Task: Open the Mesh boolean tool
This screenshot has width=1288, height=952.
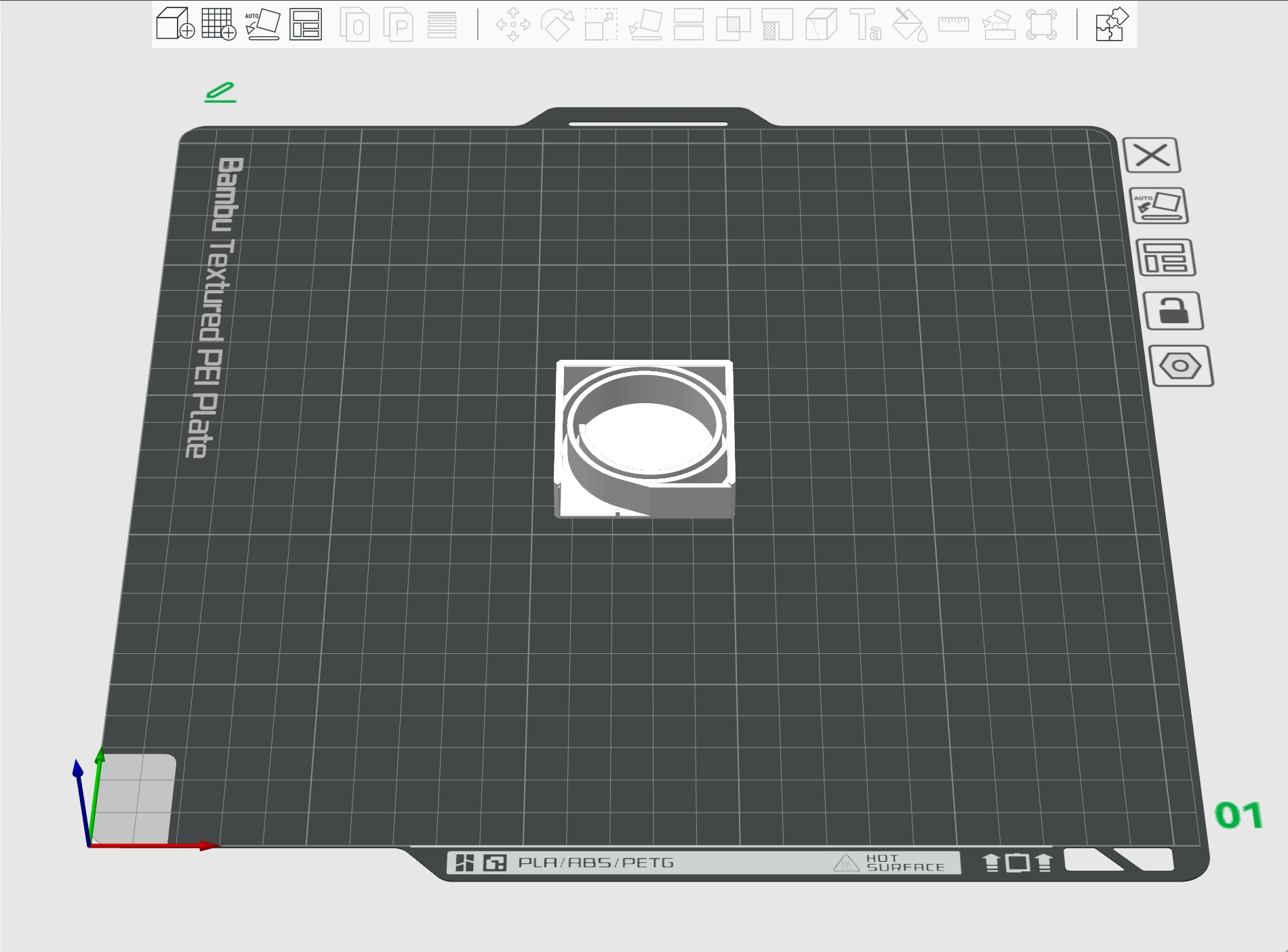Action: tap(733, 24)
